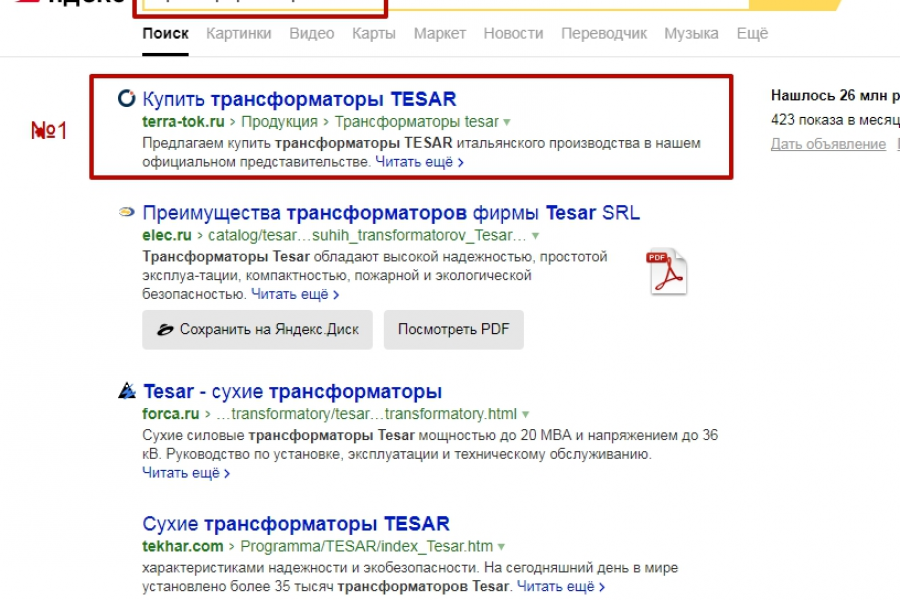Click the terra-tok.ru site favicon

pyautogui.click(x=126, y=98)
